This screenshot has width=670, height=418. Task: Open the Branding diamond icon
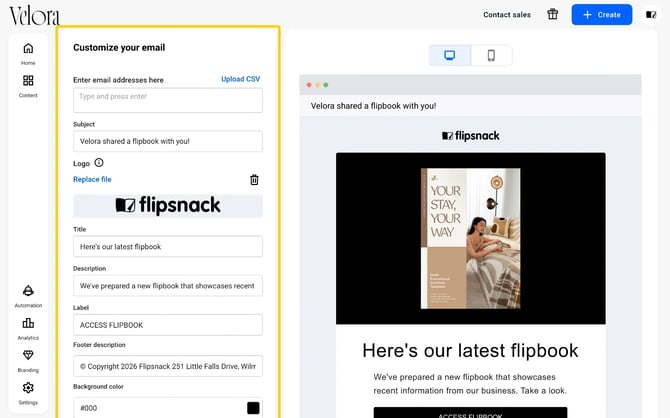[x=28, y=355]
